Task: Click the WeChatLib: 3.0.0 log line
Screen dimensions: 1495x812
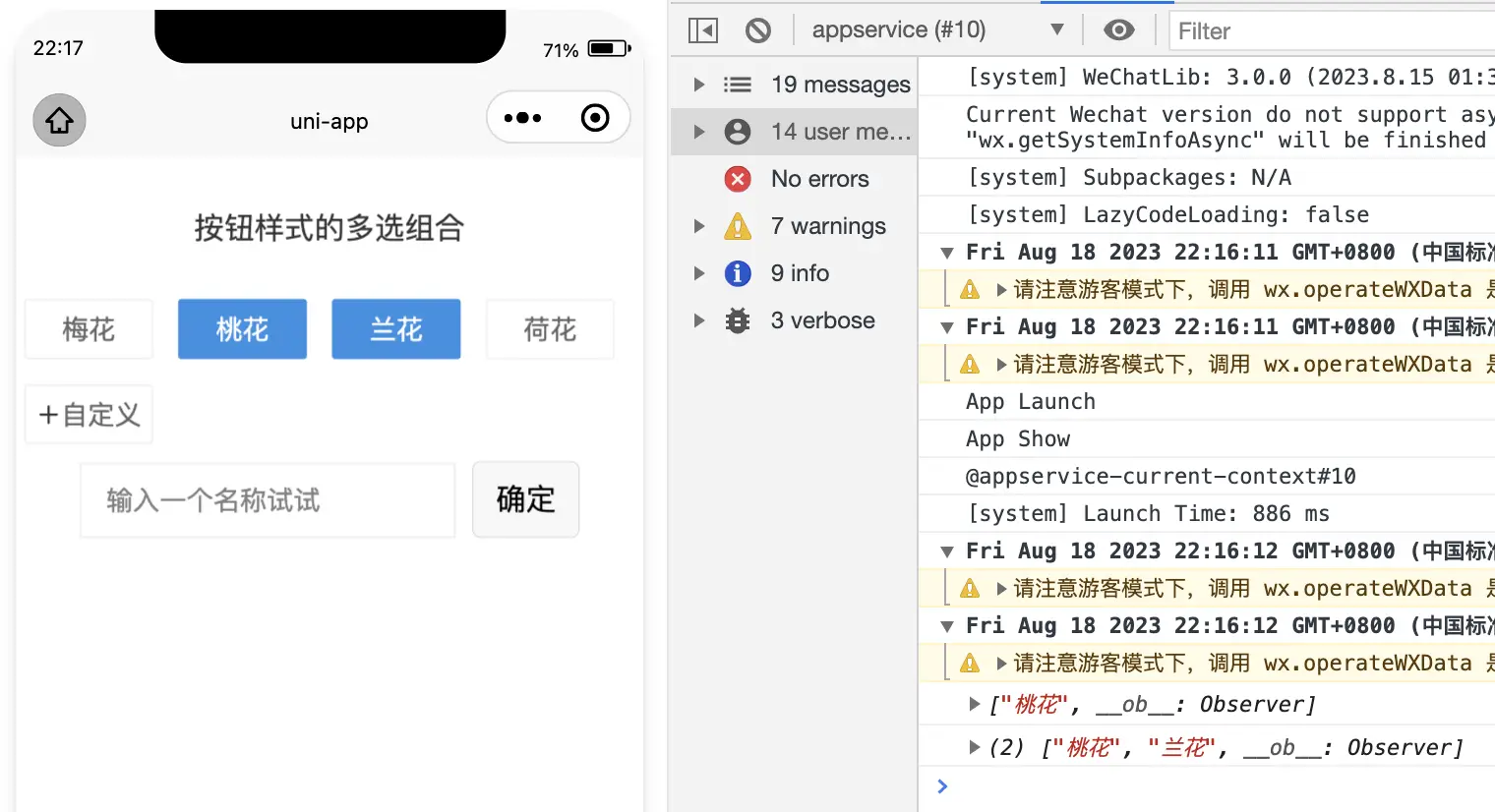Action: [x=1231, y=77]
